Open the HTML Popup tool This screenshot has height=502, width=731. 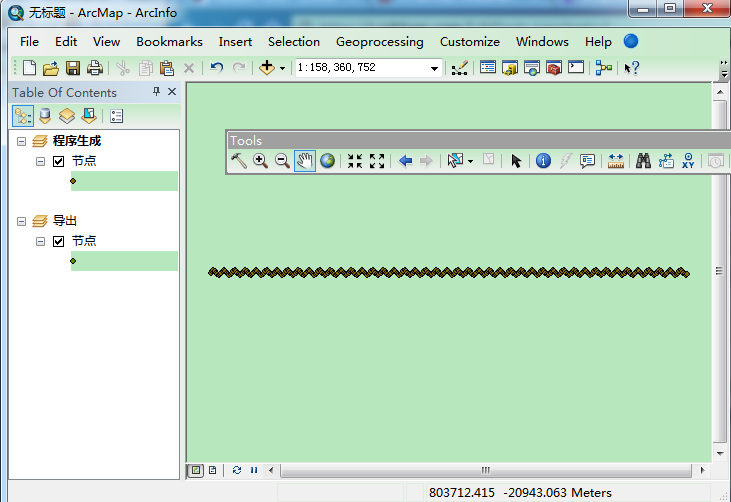tap(587, 161)
